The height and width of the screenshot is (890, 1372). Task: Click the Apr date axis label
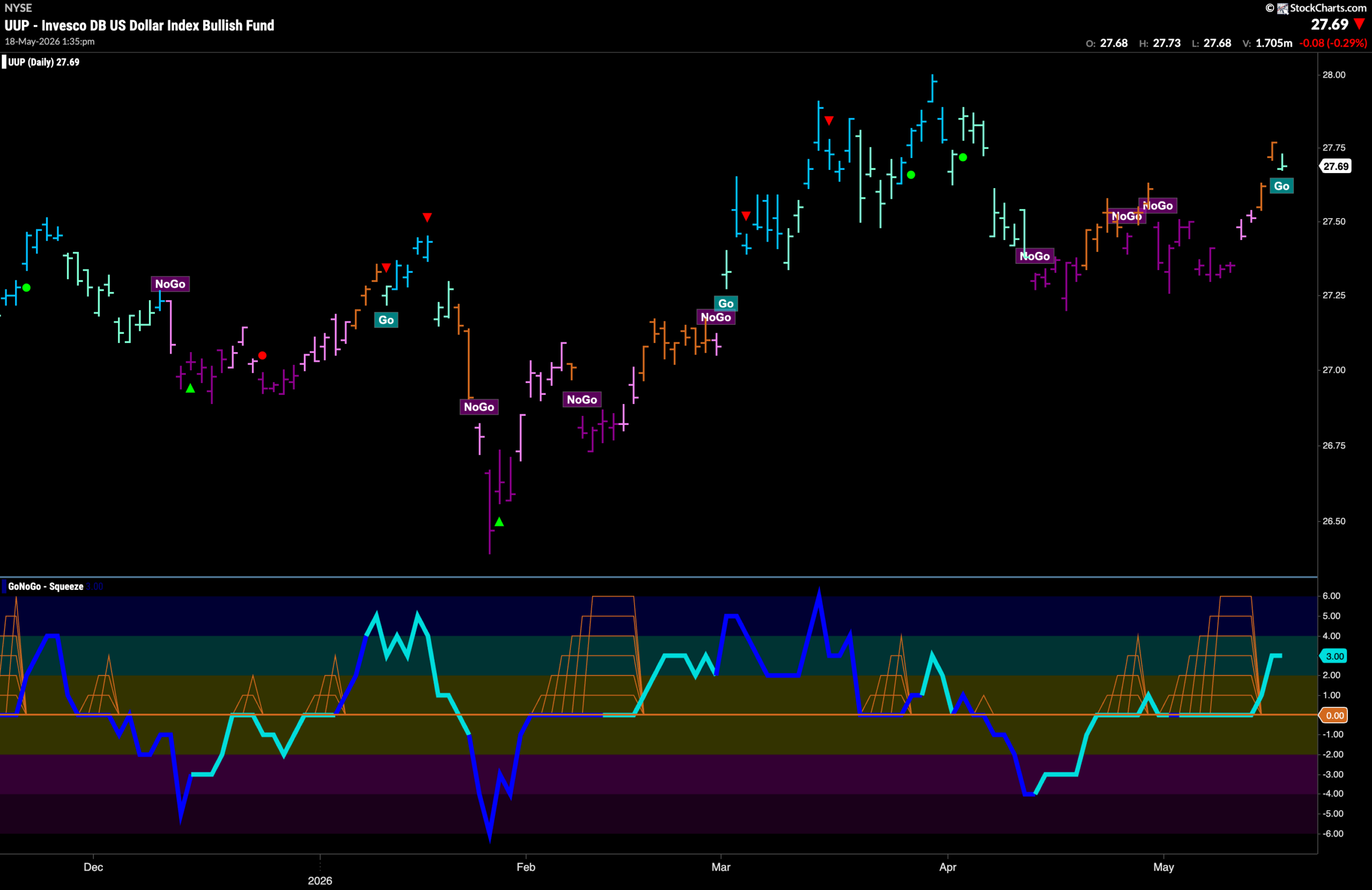click(948, 867)
